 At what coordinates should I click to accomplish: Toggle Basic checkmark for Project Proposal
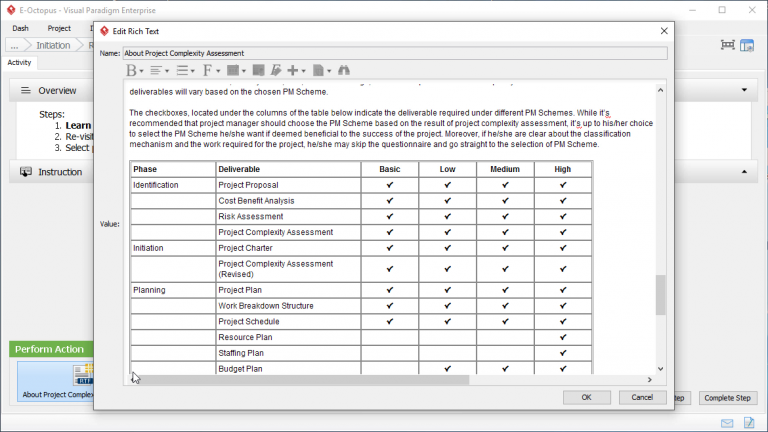click(390, 185)
